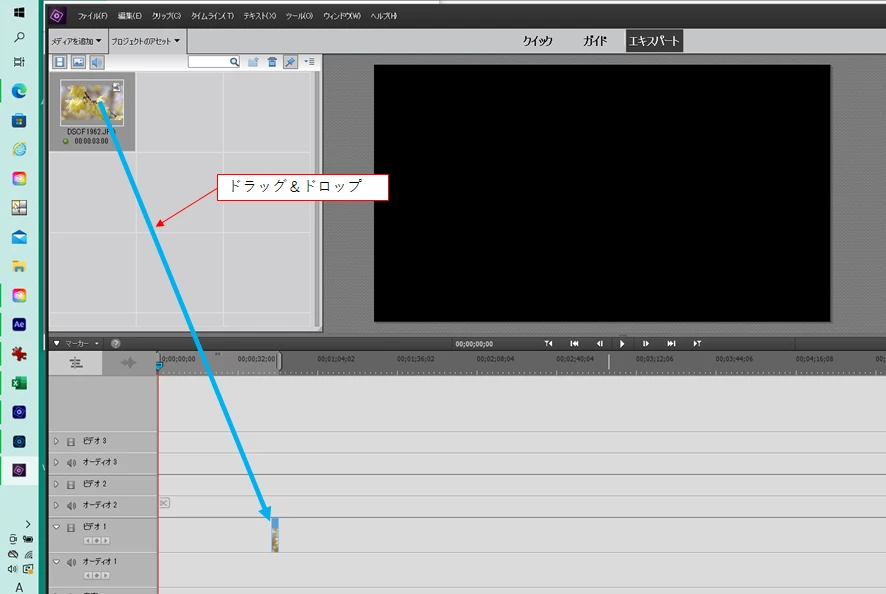
Task: Expand the ビデオ 3 track
Action: coord(56,441)
